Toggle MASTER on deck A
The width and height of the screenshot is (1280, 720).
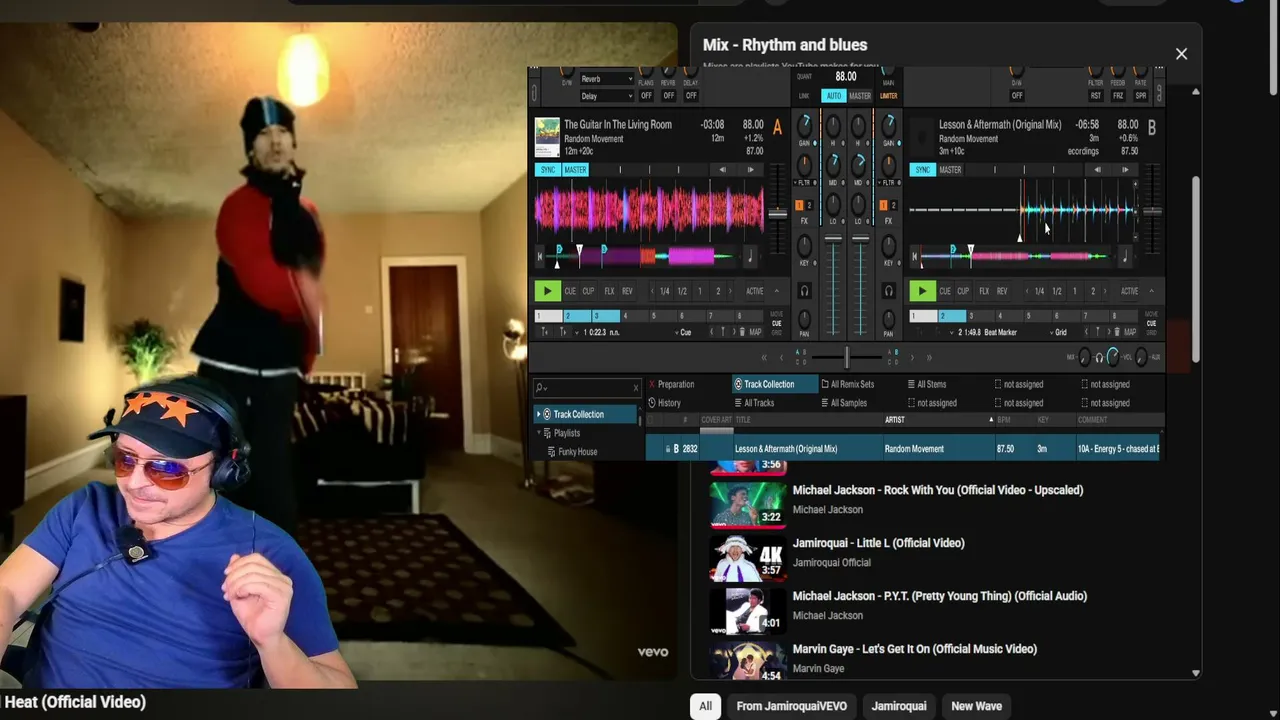[575, 170]
